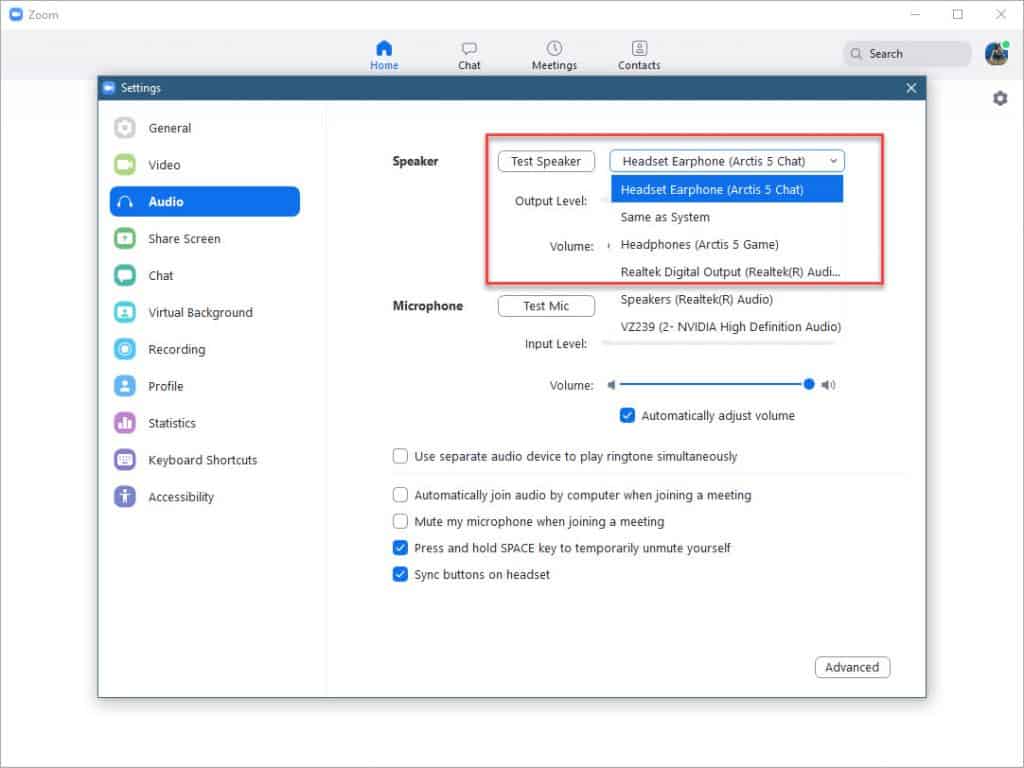Viewport: 1024px width, 768px height.
Task: Open the Accessibility settings icon
Action: tap(125, 496)
